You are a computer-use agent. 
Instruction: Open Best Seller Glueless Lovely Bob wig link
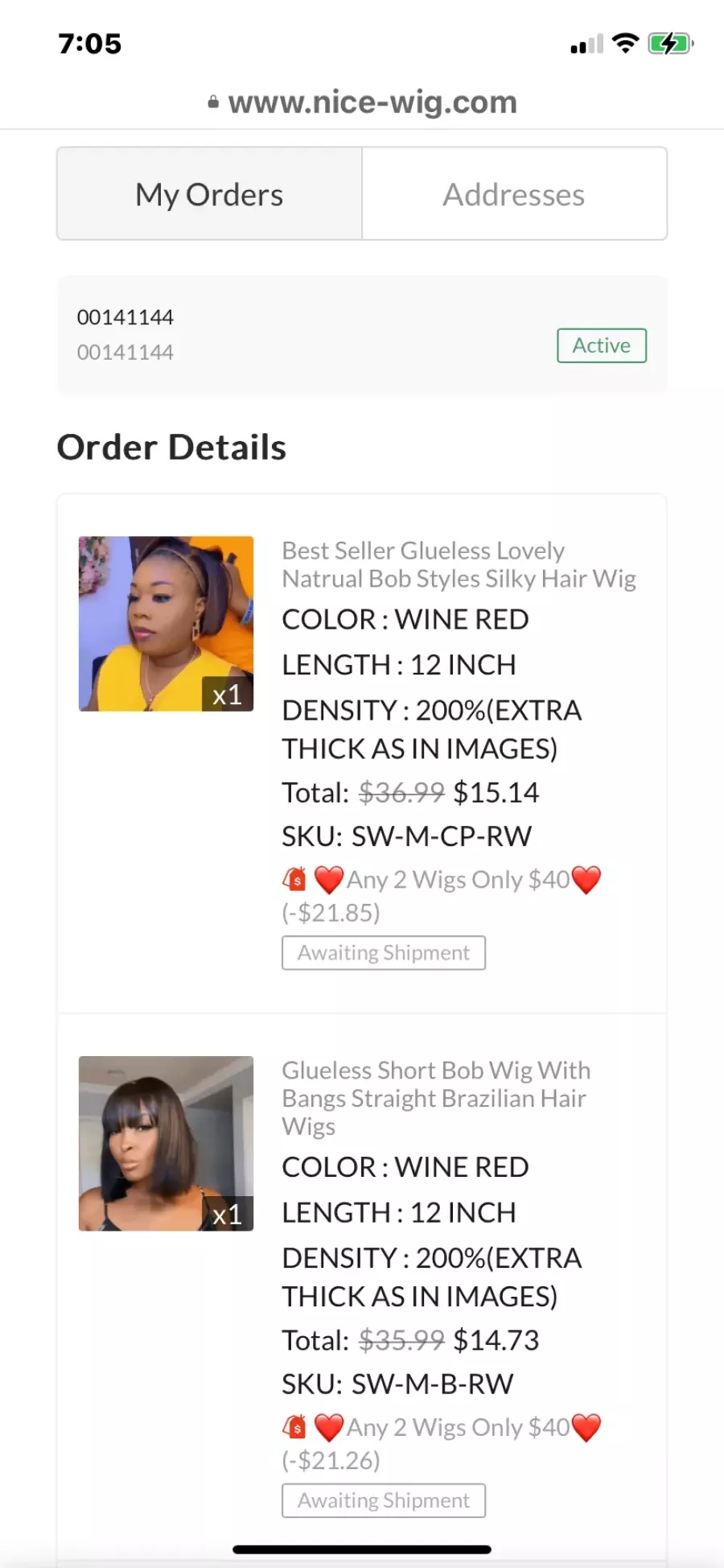pyautogui.click(x=459, y=564)
